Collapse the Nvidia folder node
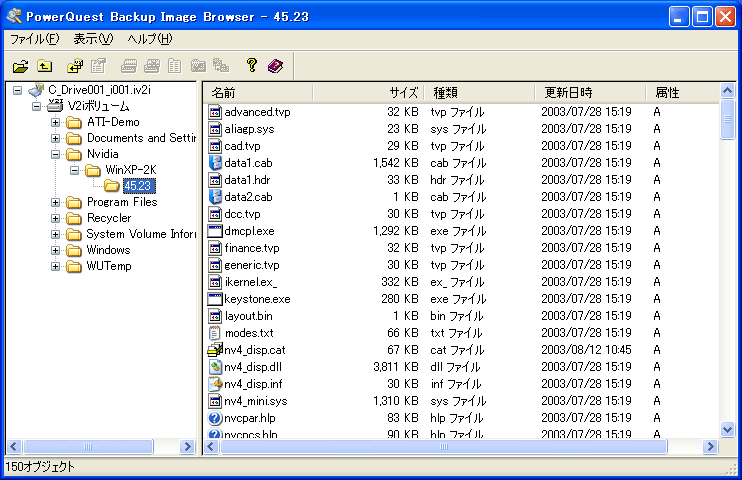Image resolution: width=742 pixels, height=480 pixels. [55, 154]
